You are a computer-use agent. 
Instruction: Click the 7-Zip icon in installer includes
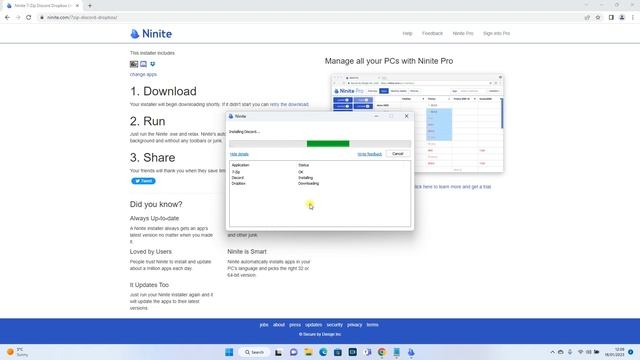[x=134, y=64]
